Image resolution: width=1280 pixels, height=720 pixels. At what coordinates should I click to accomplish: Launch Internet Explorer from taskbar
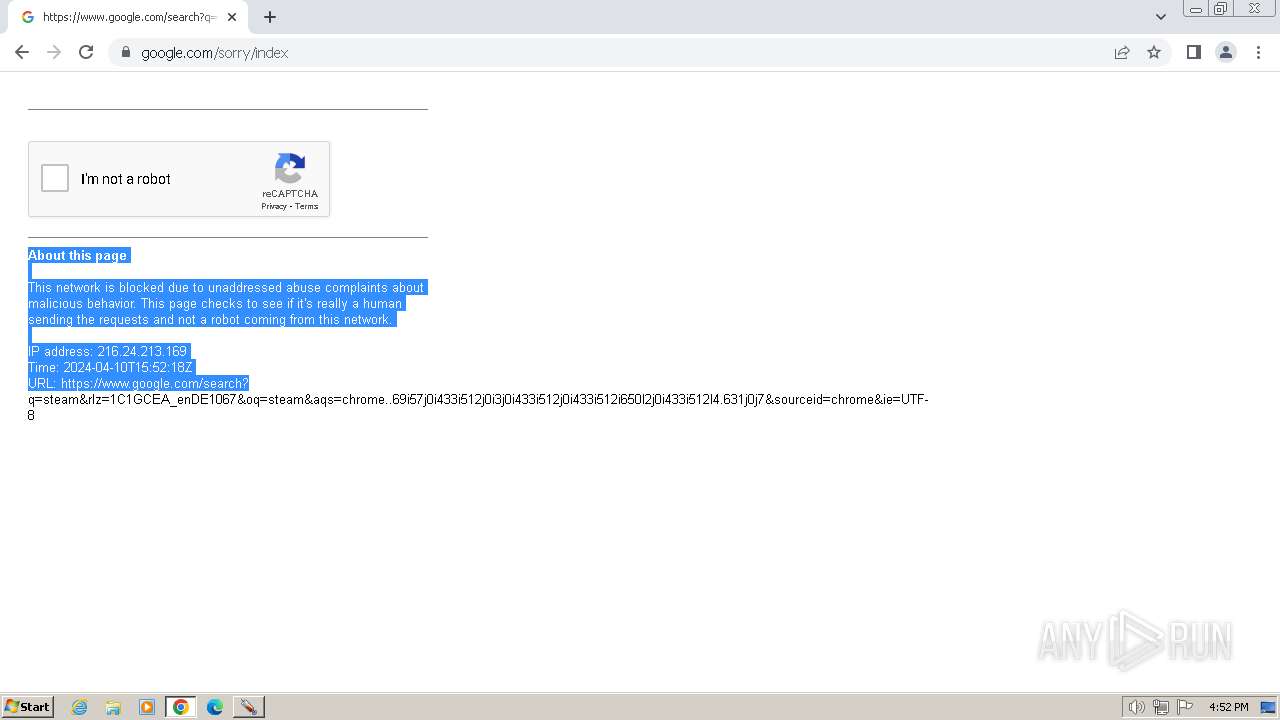click(x=80, y=707)
